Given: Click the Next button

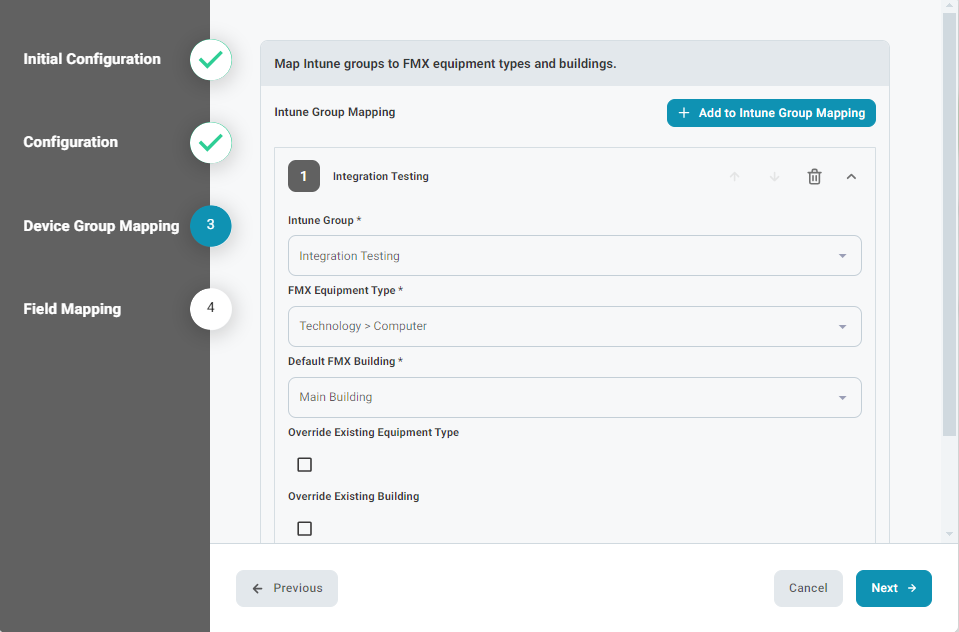Looking at the screenshot, I should (x=894, y=589).
